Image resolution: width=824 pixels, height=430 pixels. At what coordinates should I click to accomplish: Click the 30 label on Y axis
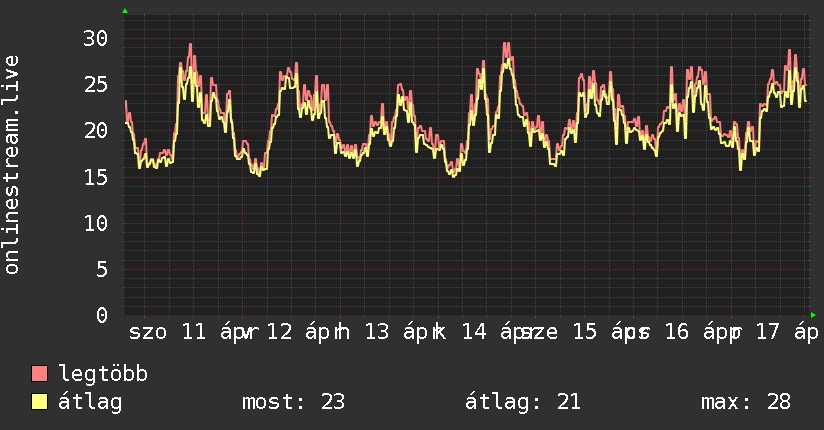click(96, 38)
